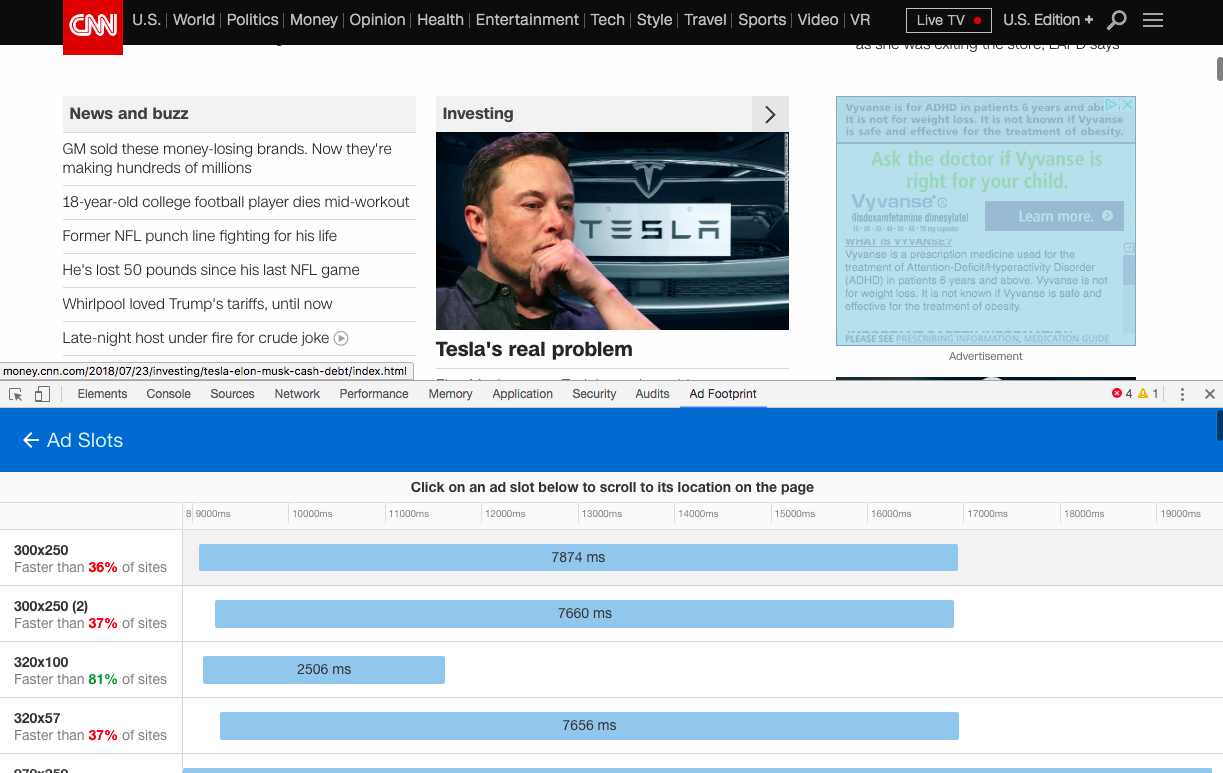Click the Investing section header
The height and width of the screenshot is (773, 1223).
[x=478, y=114]
